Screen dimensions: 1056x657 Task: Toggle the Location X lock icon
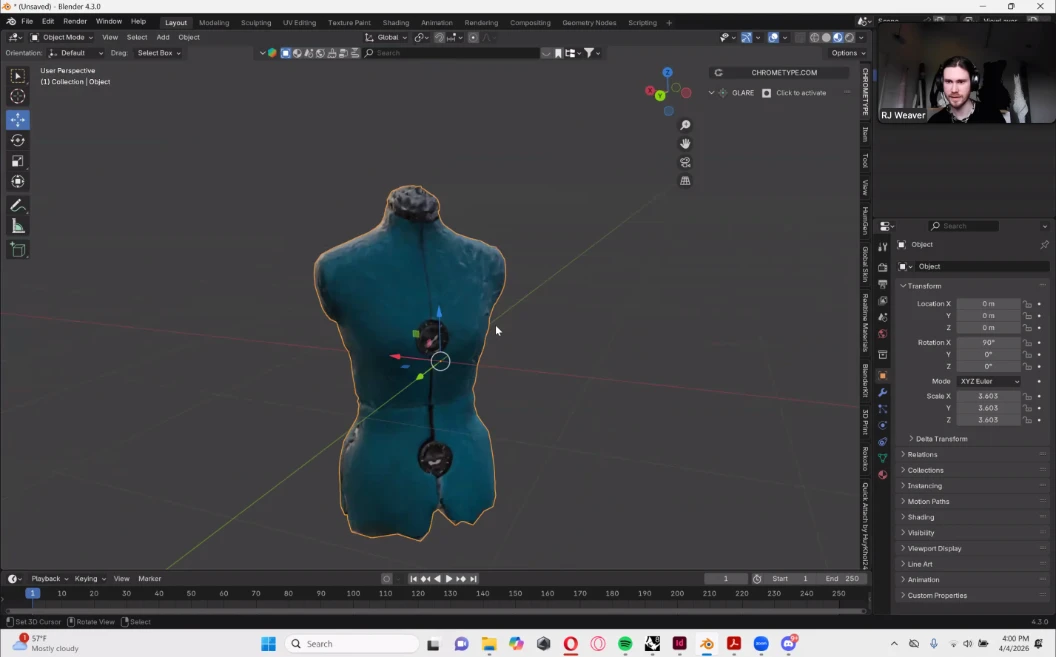click(1027, 304)
